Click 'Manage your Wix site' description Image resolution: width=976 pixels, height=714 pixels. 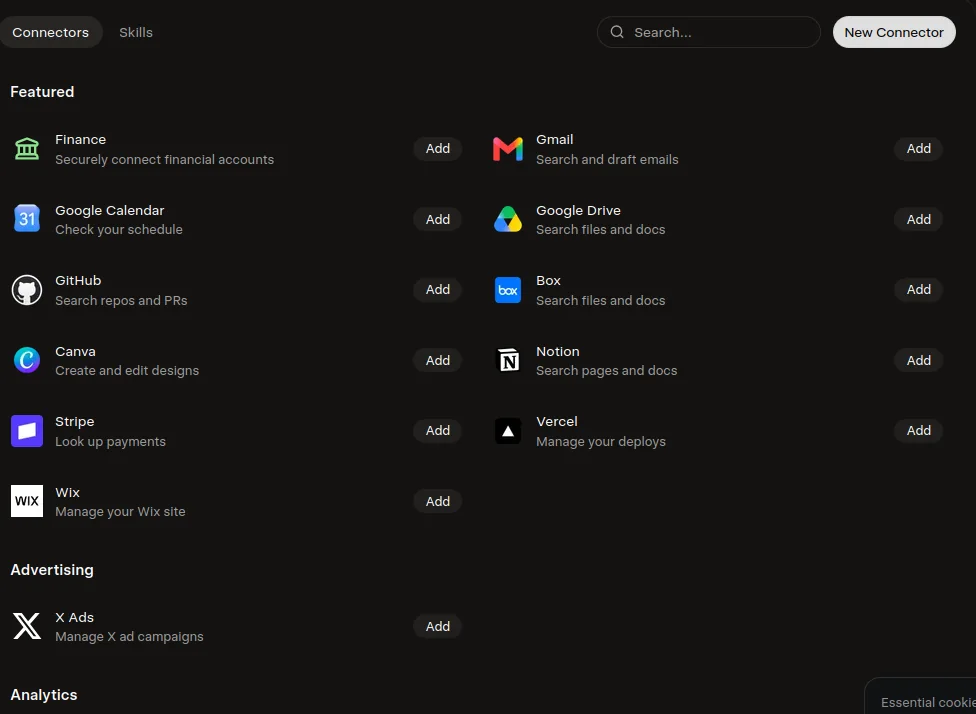(120, 512)
